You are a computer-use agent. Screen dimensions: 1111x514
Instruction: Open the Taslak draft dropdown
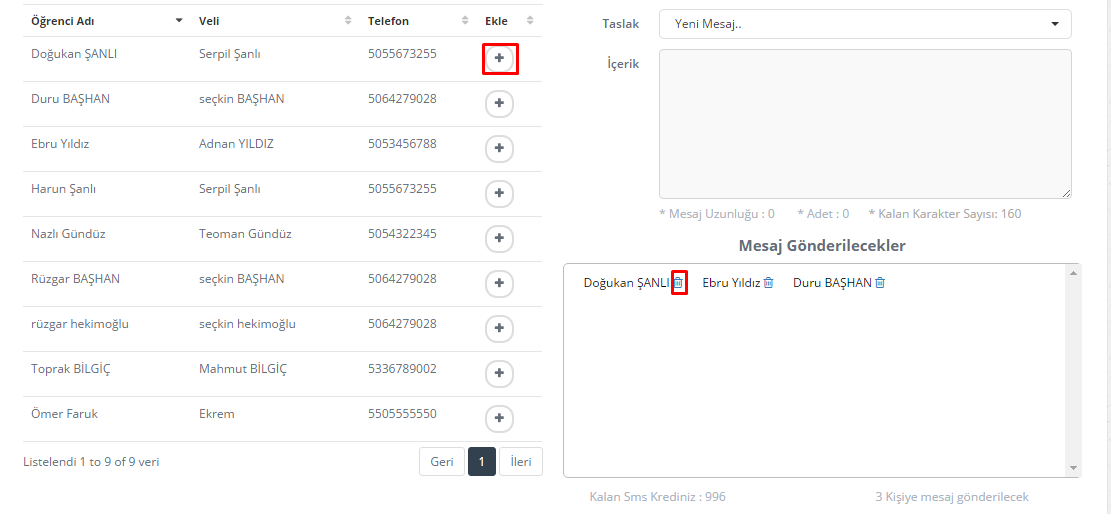click(864, 24)
